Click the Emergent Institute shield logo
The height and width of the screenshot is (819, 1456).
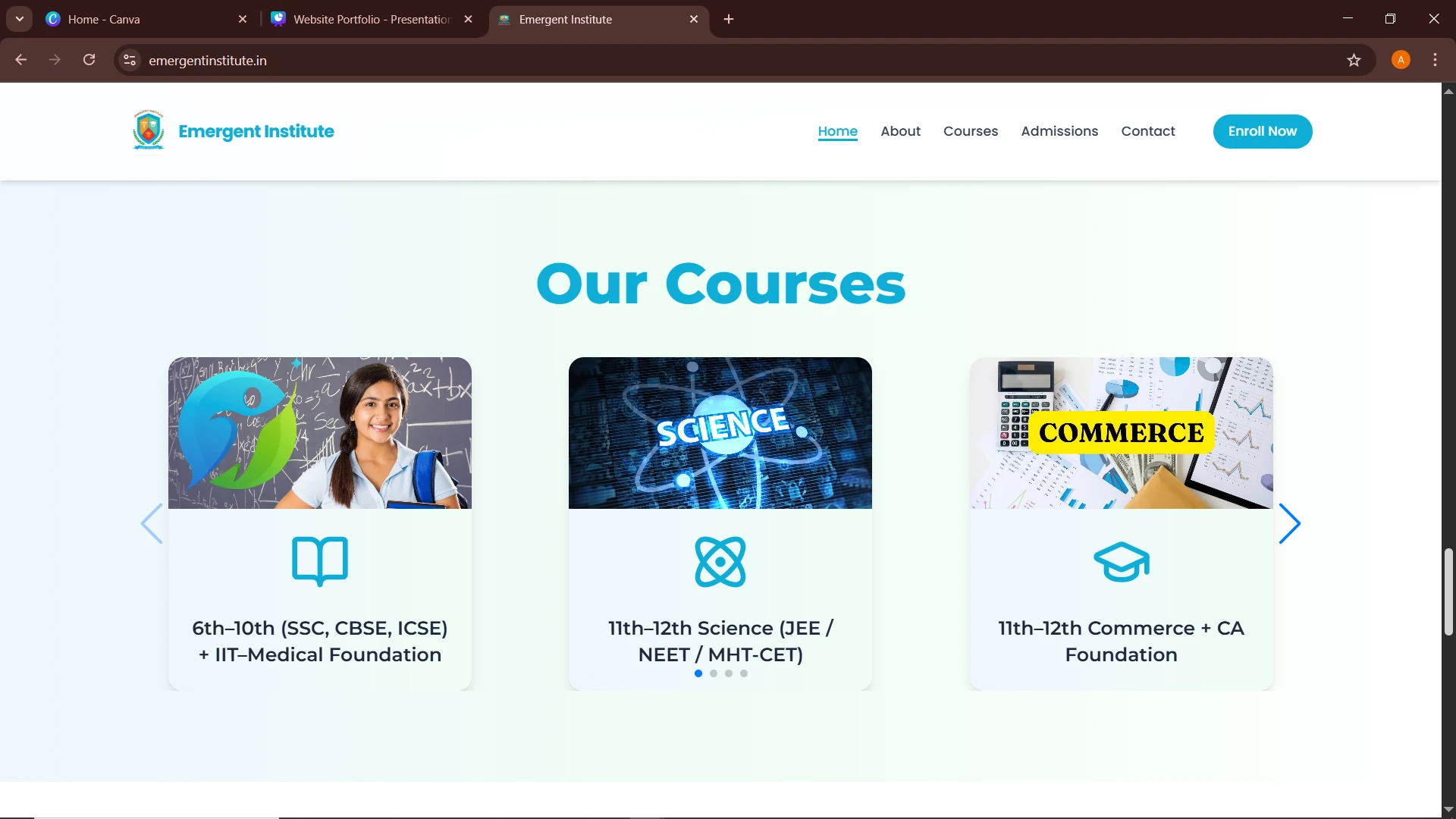point(149,130)
